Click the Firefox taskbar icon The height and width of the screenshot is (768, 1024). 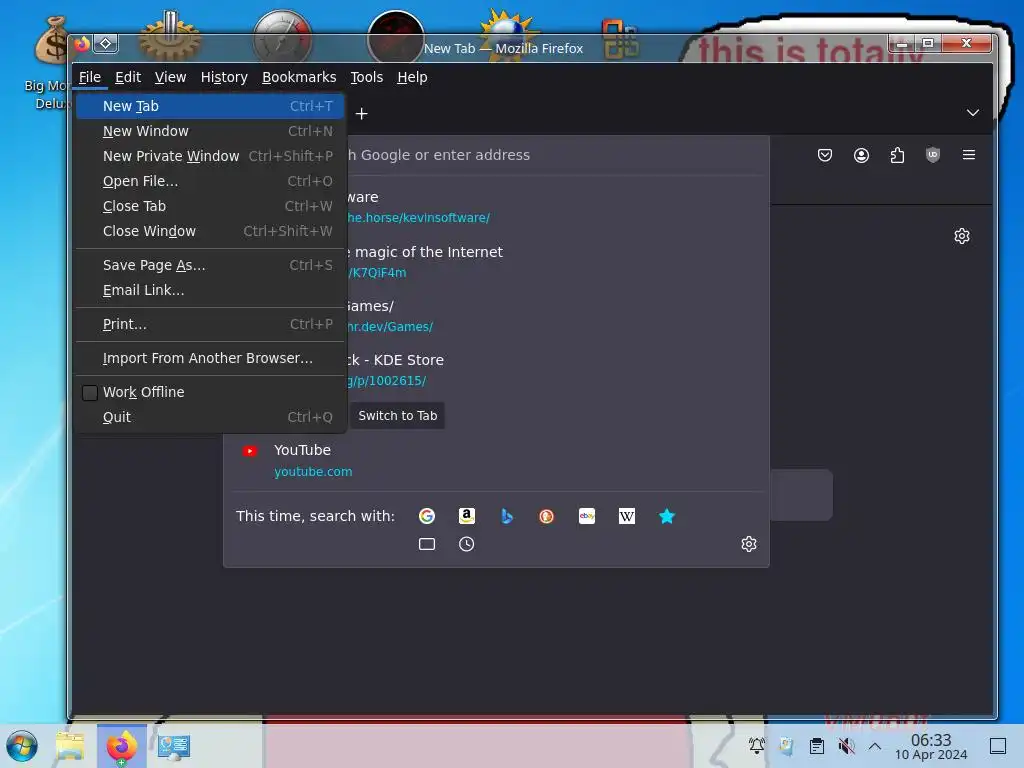(x=121, y=746)
